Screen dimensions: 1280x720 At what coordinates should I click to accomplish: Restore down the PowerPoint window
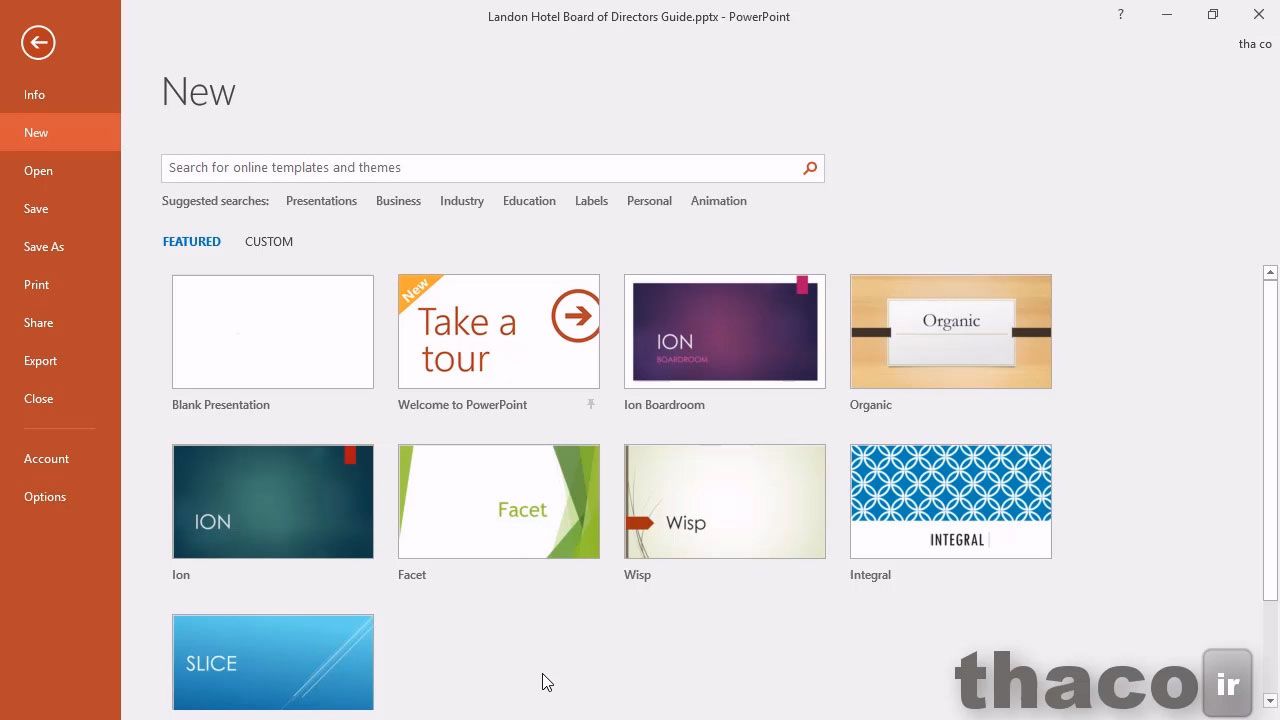click(1212, 14)
